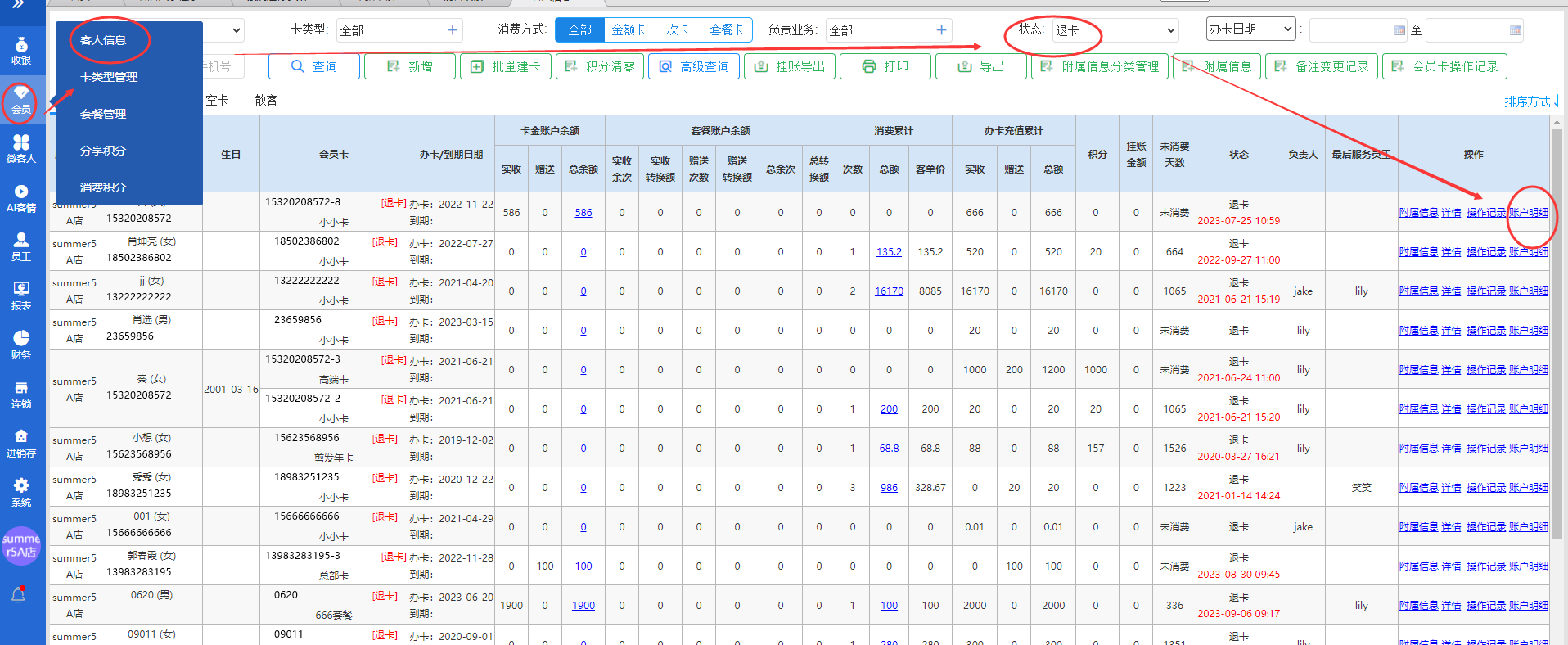The image size is (1568, 645).
Task: Open 高级查询 advanced search
Action: point(694,66)
